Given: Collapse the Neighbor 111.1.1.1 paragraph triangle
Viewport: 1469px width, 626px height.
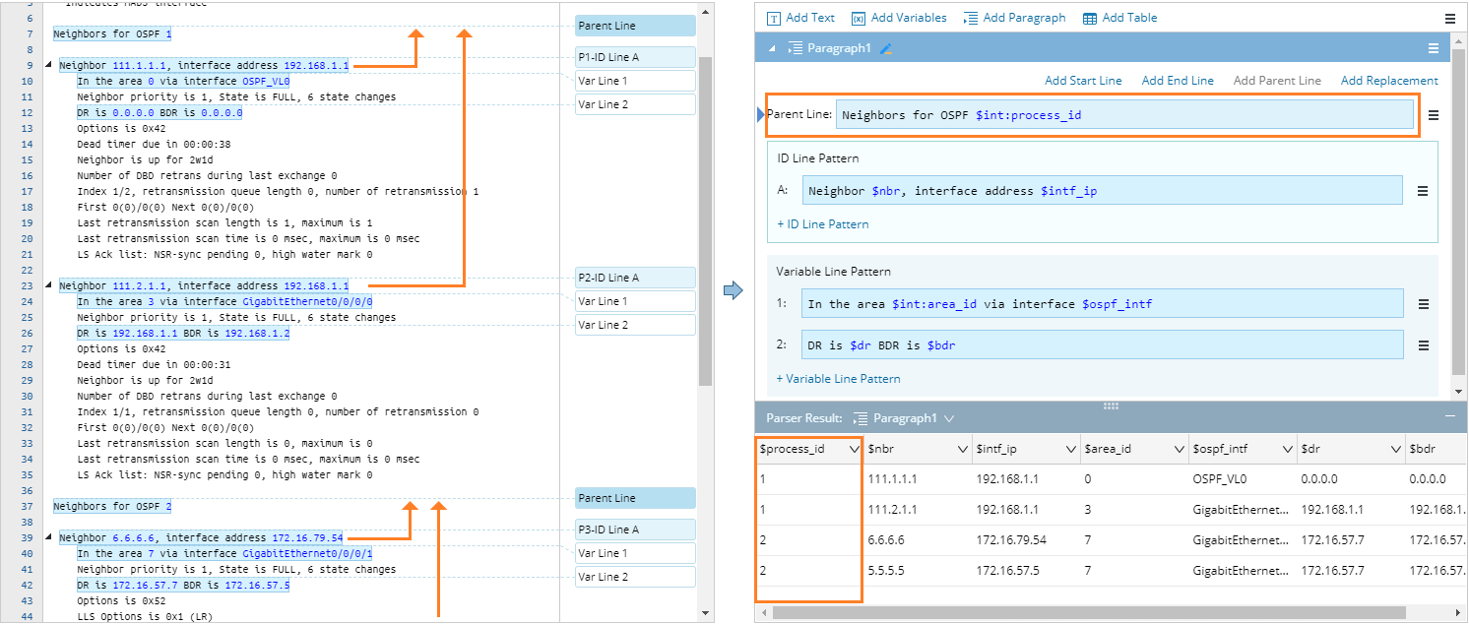Looking at the screenshot, I should pyautogui.click(x=49, y=66).
